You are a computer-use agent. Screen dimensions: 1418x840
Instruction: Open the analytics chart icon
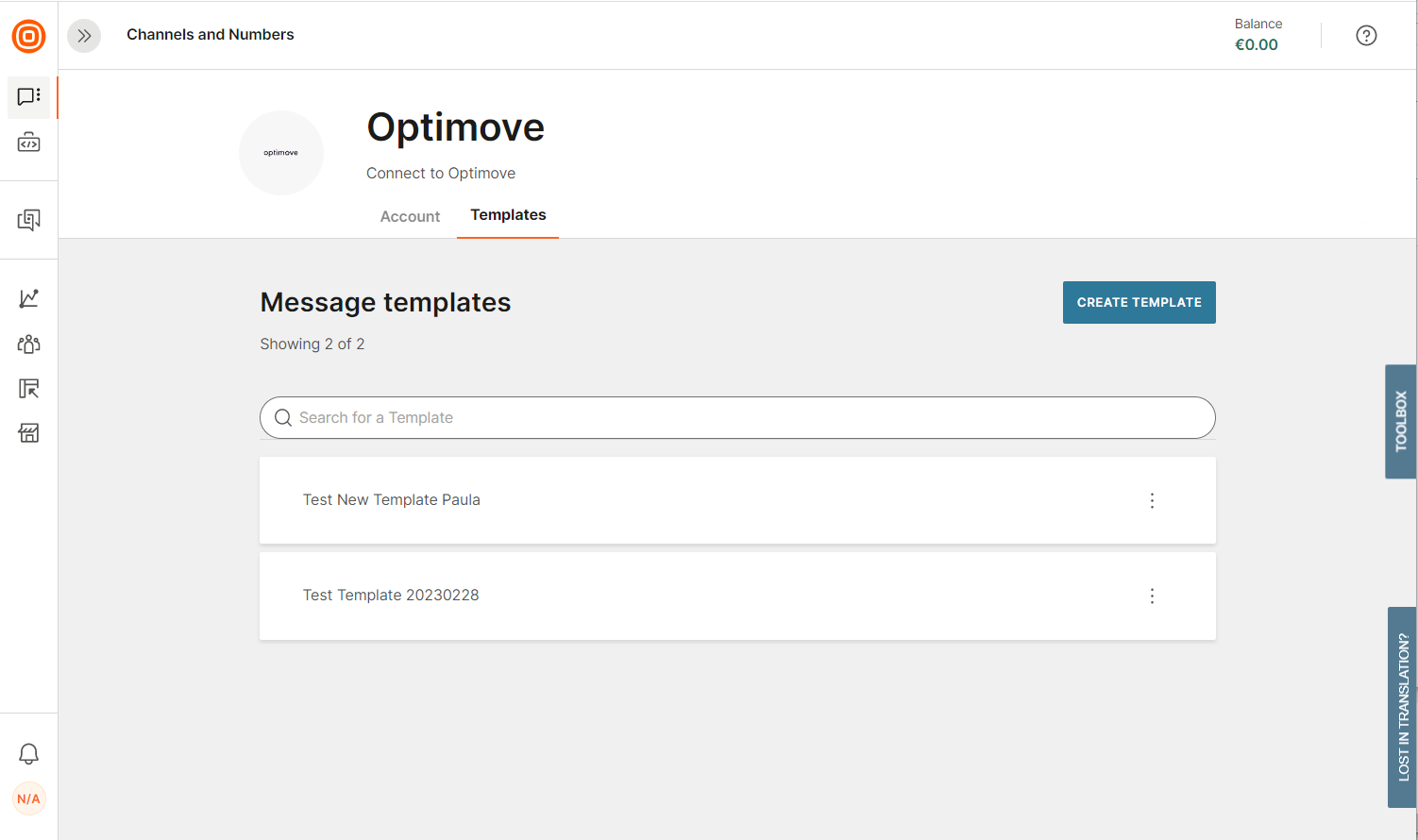click(x=28, y=298)
